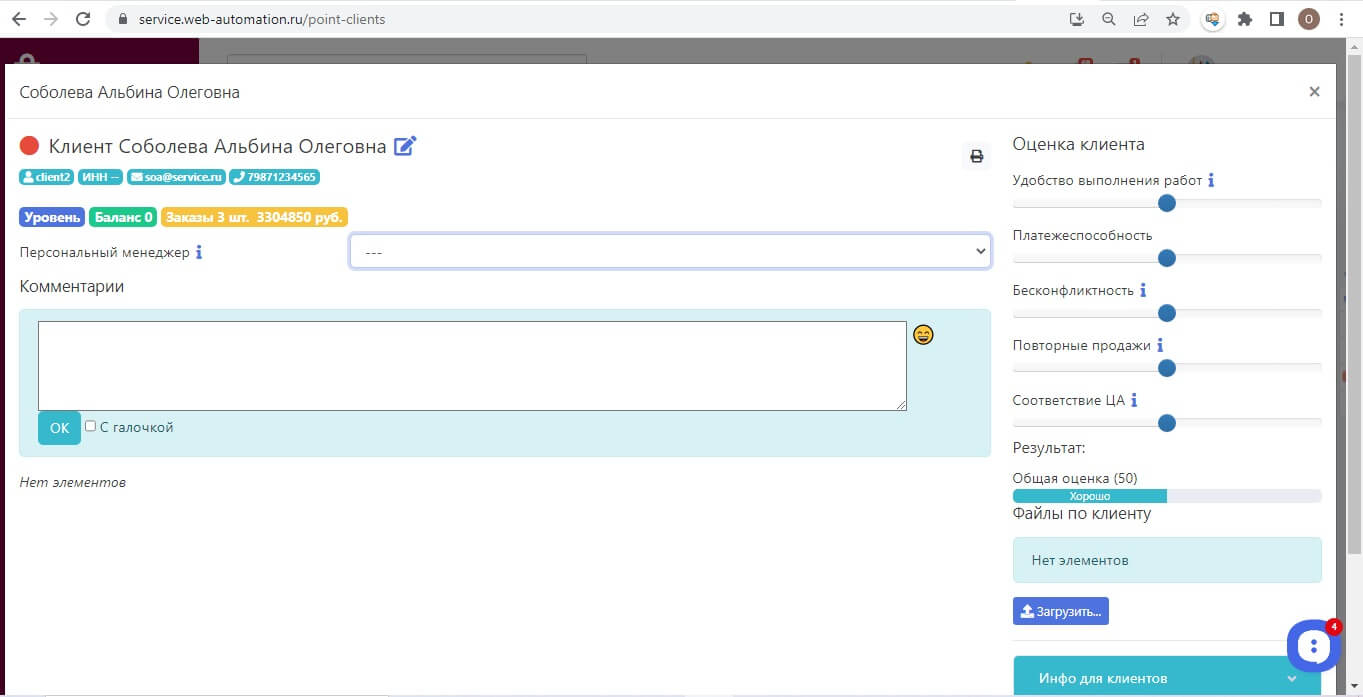Show info icon for Бесконфликтность
Screen dimensions: 1363x697
[1143, 291]
